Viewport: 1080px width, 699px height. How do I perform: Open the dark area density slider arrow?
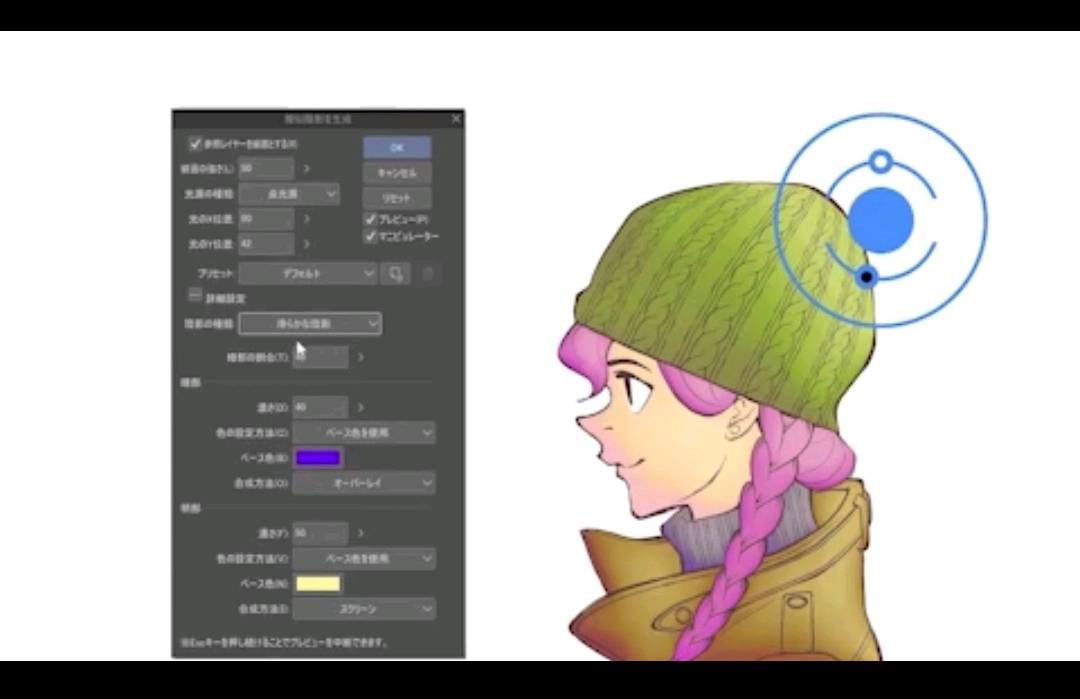360,408
